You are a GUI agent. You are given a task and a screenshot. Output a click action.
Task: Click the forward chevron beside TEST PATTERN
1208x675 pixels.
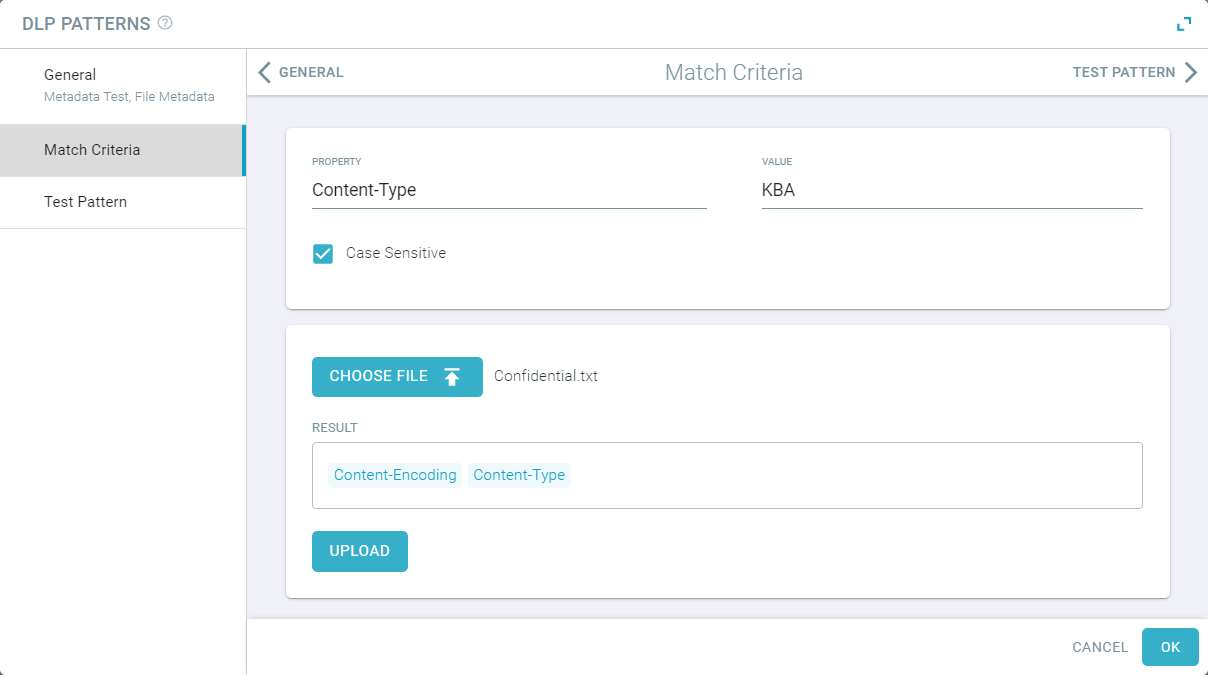(x=1192, y=71)
